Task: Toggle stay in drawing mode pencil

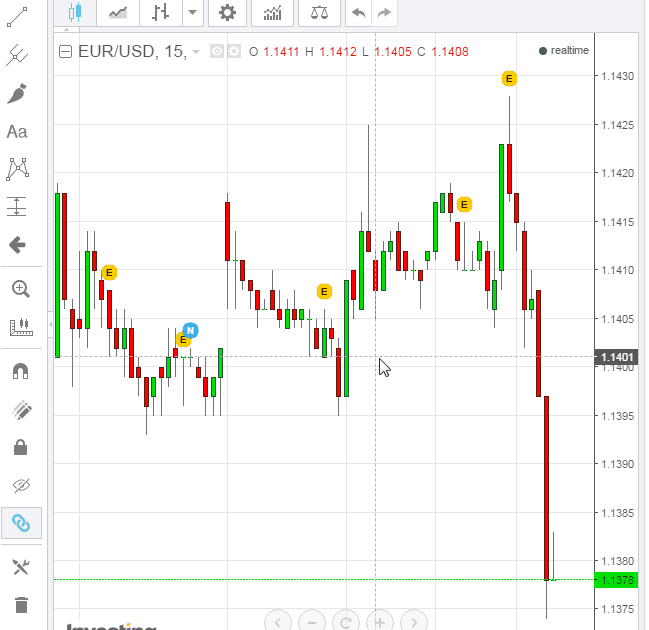Action: tap(22, 410)
